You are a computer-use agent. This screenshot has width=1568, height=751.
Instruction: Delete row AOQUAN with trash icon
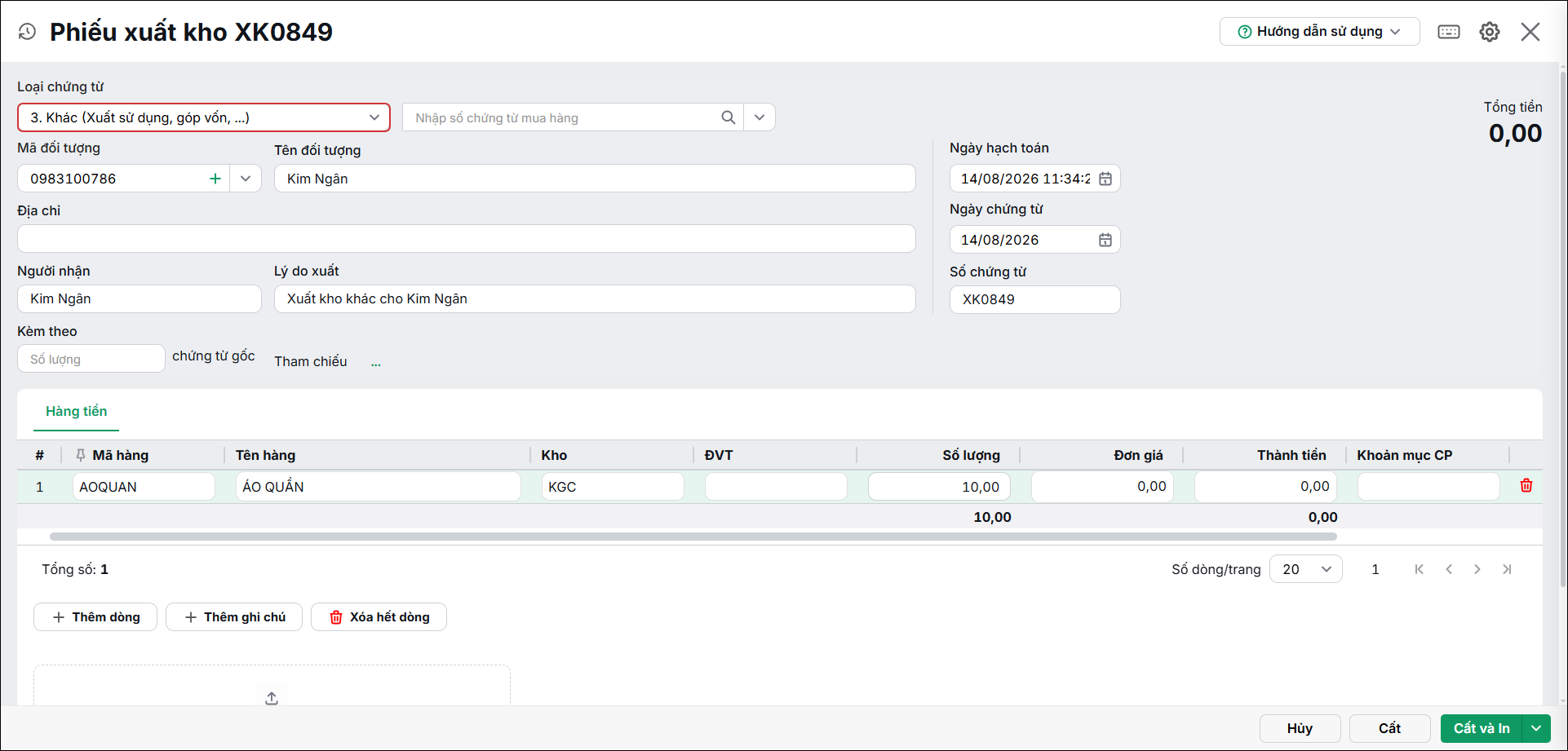(1526, 486)
